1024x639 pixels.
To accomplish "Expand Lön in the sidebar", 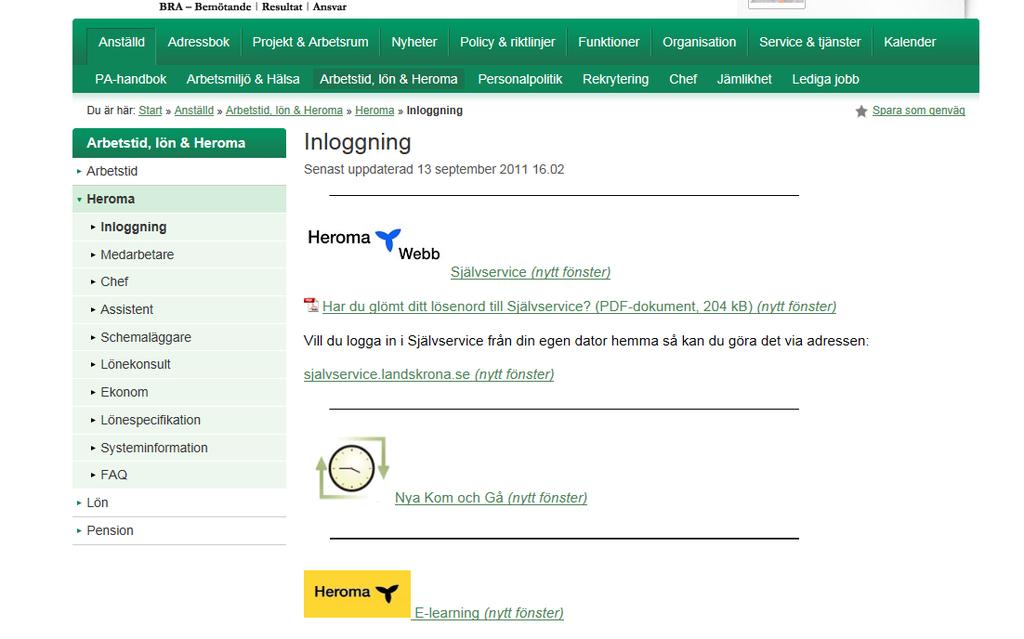I will 179,502.
